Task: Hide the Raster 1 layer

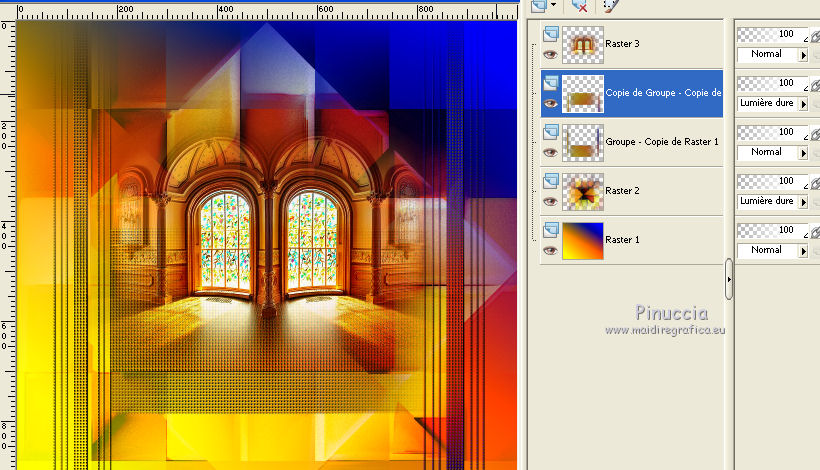Action: (x=549, y=250)
